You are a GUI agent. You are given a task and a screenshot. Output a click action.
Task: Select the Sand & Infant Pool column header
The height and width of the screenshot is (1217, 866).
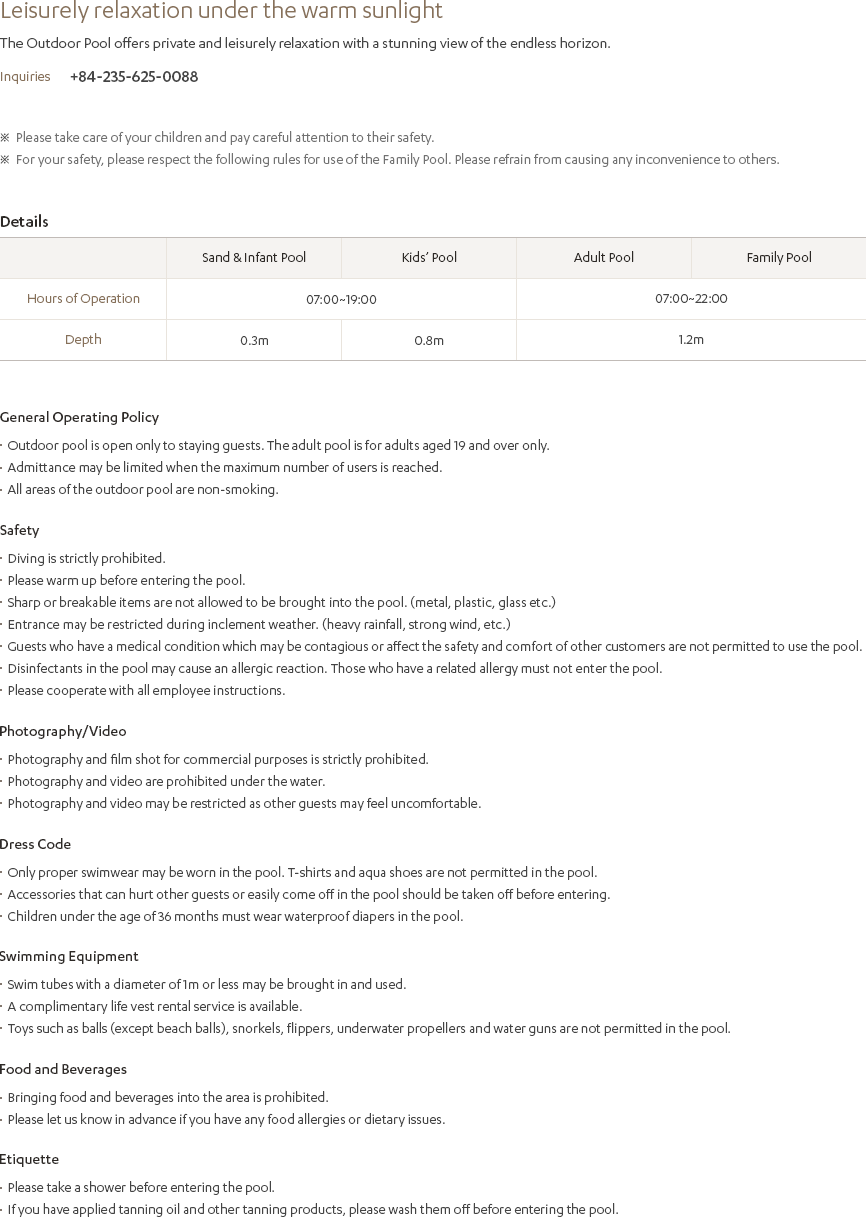(254, 258)
